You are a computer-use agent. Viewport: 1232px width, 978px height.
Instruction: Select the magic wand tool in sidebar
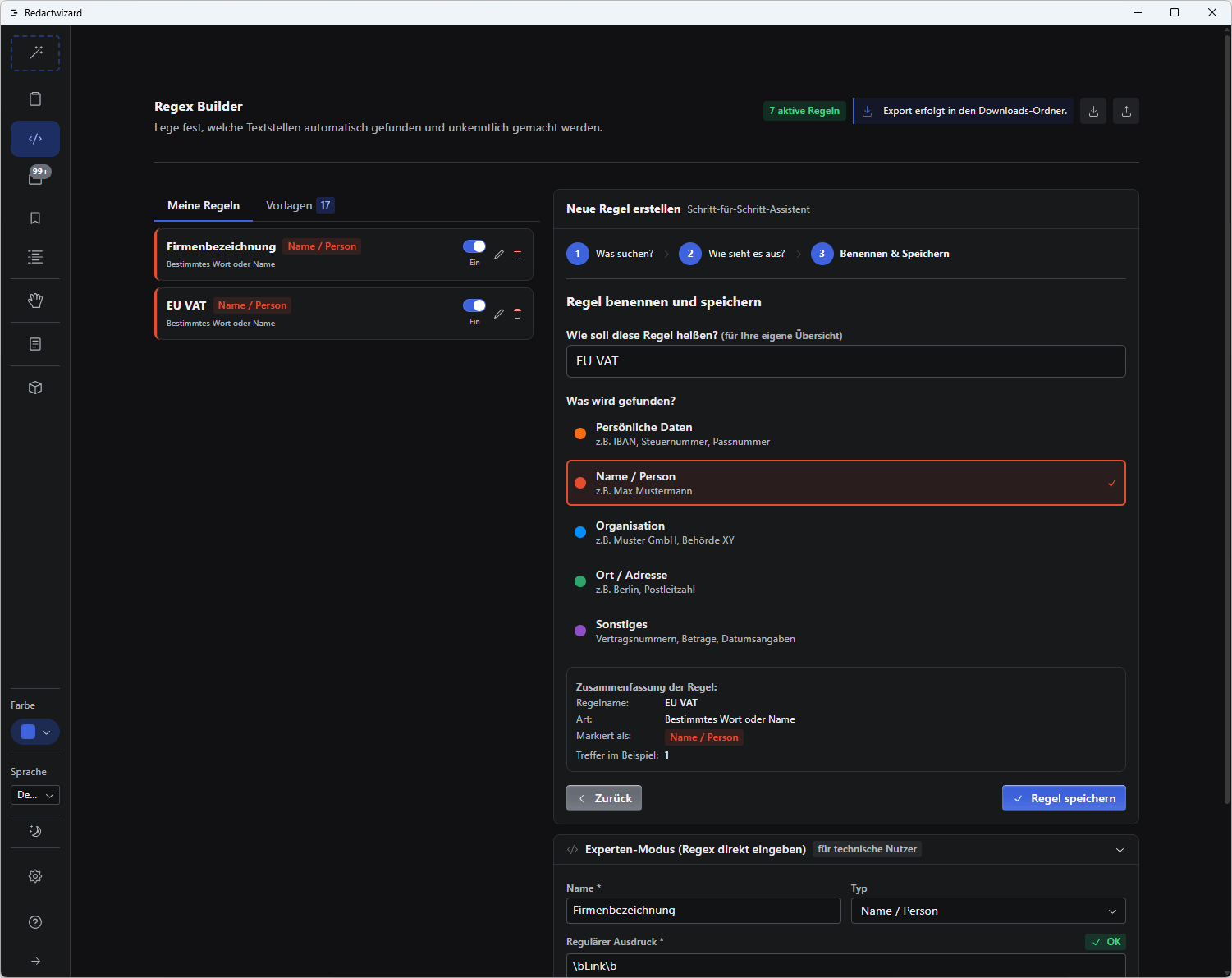pos(35,53)
